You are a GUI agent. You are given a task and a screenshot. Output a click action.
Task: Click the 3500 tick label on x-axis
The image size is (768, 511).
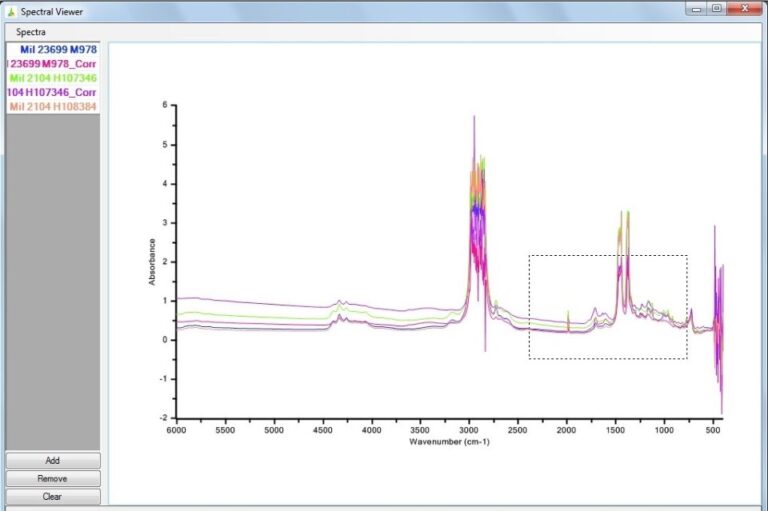(420, 430)
